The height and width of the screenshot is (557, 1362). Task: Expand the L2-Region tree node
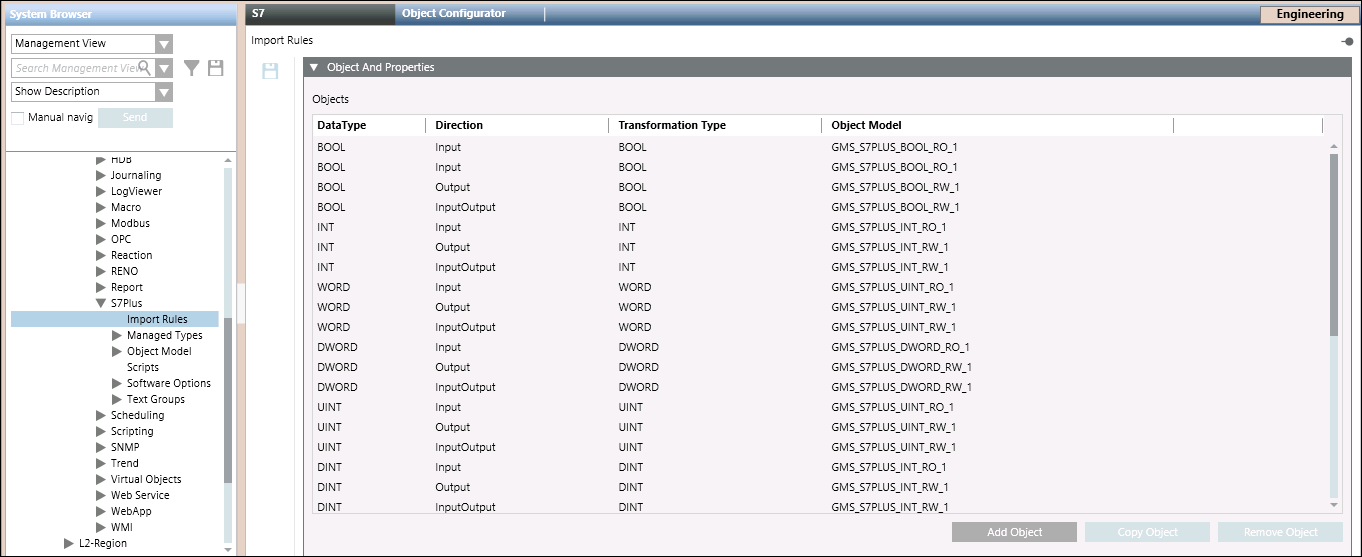[x=69, y=543]
